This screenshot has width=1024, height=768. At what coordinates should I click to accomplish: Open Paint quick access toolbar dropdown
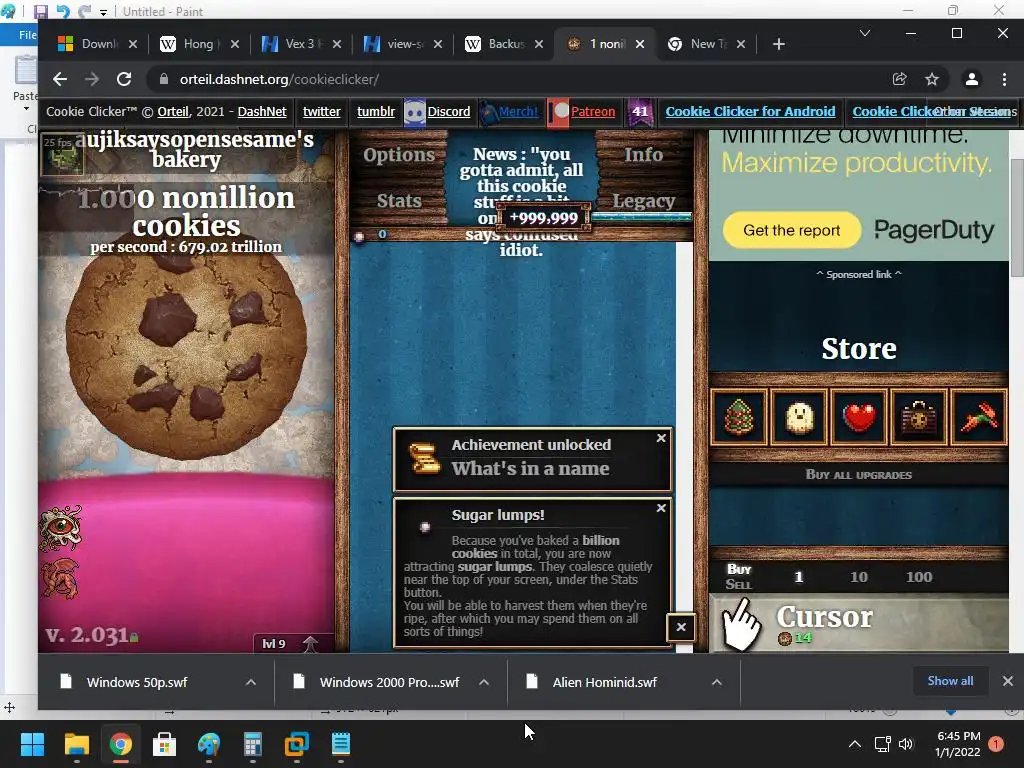103,12
